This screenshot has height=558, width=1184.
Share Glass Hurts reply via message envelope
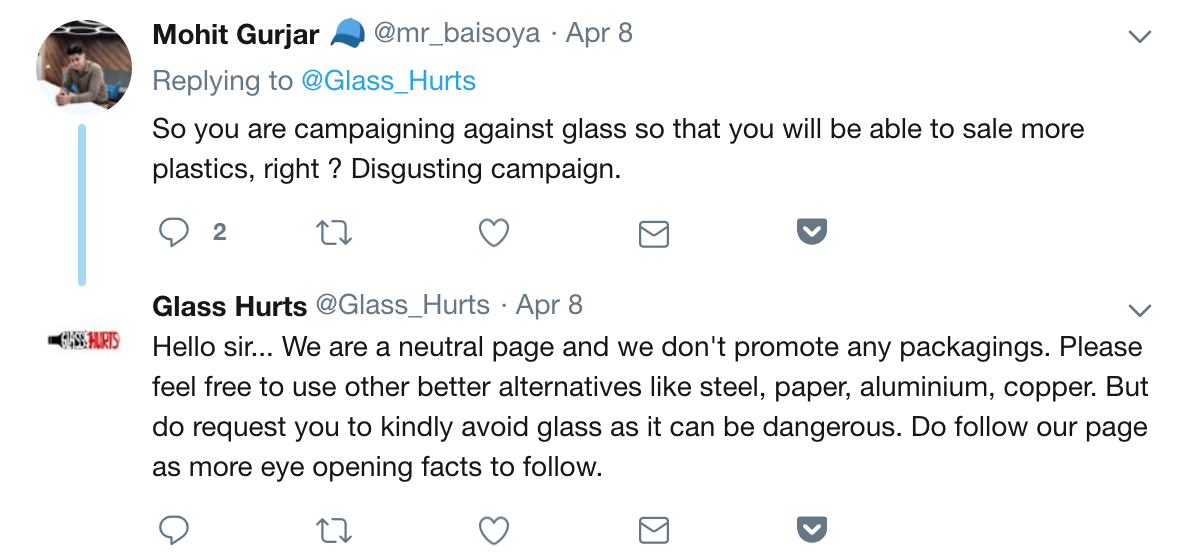pos(653,530)
